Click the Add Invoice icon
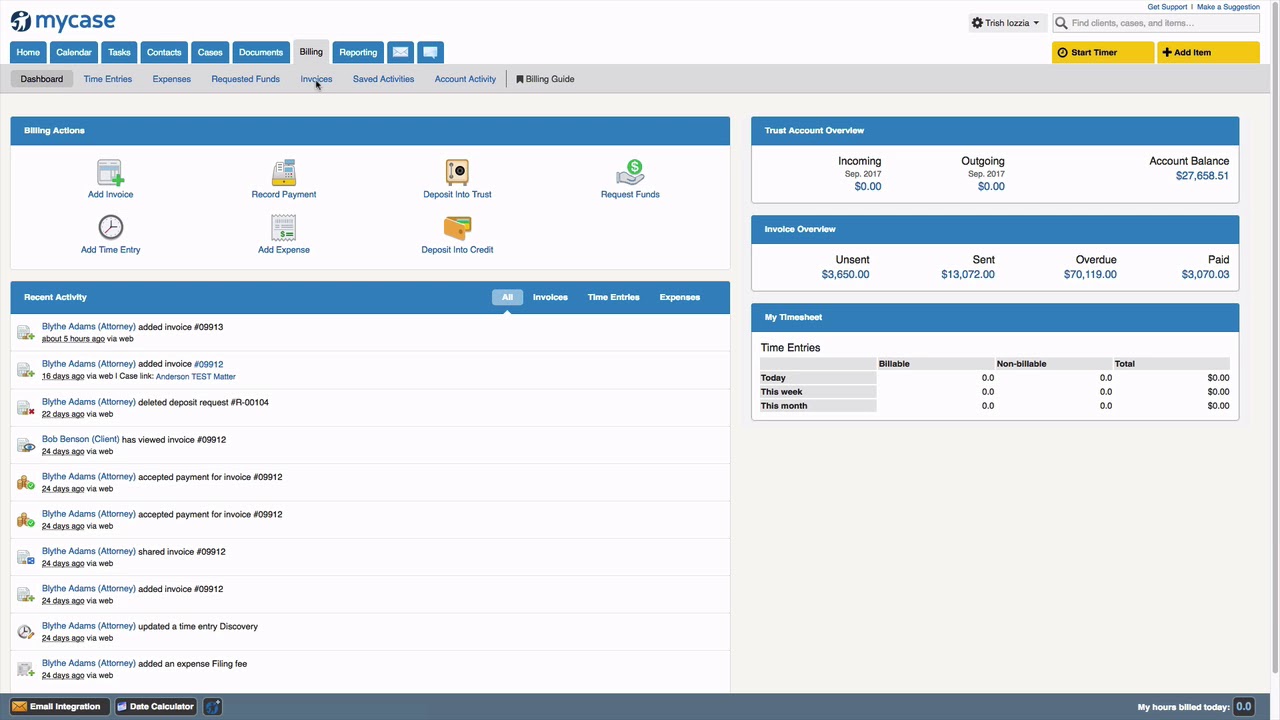Image resolution: width=1280 pixels, height=720 pixels. (110, 172)
